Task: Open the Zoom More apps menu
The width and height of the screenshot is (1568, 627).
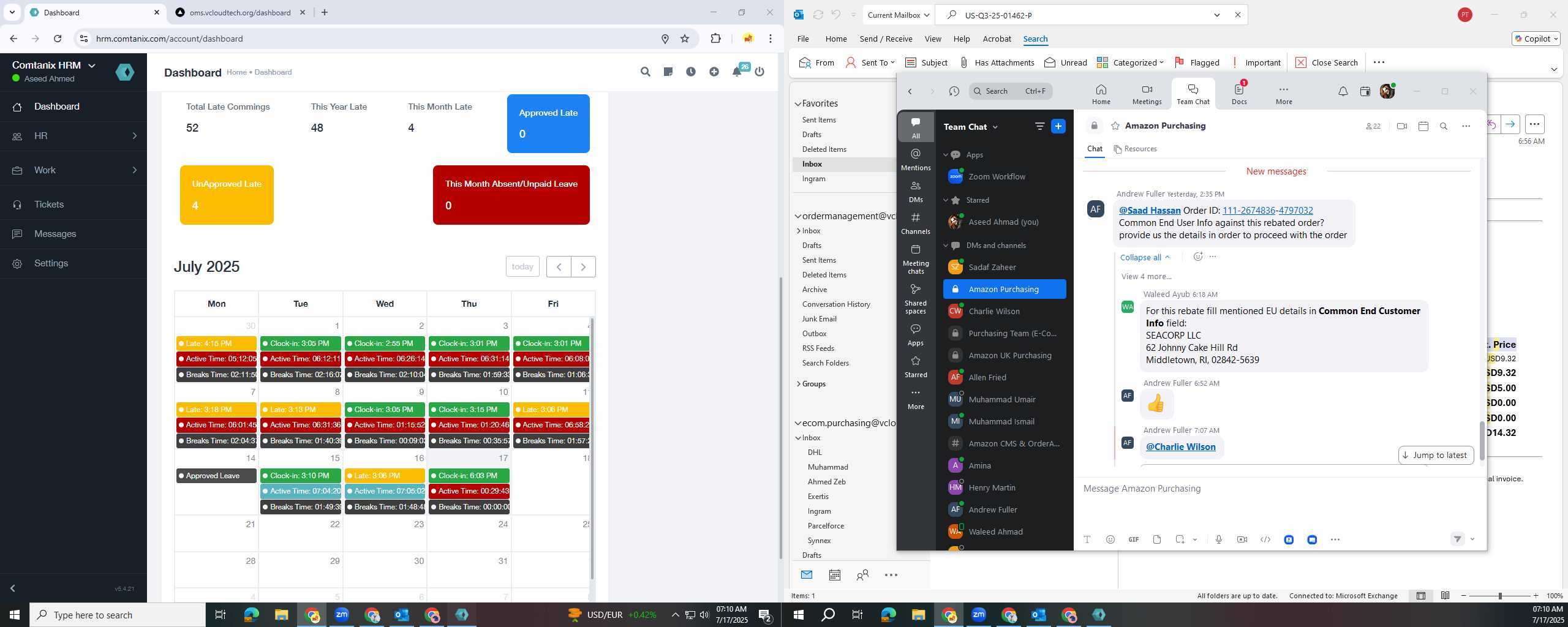Action: tap(1284, 94)
